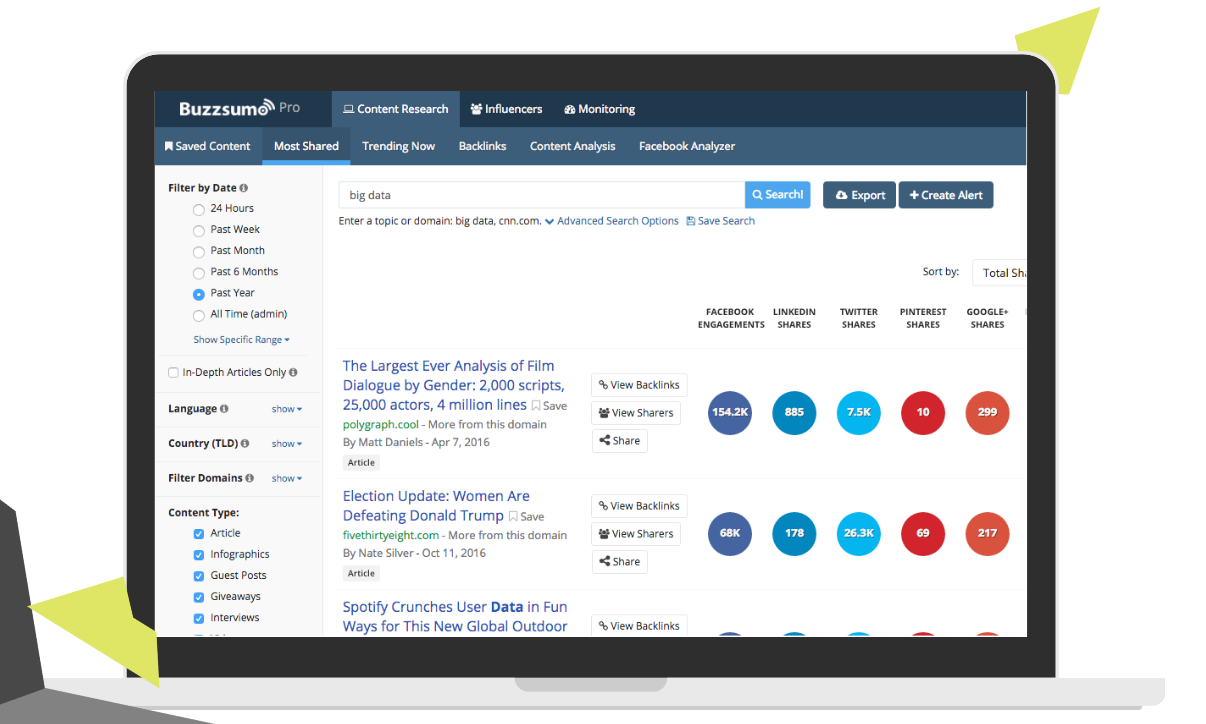Click the 10 Pinterest shares circle

click(923, 412)
